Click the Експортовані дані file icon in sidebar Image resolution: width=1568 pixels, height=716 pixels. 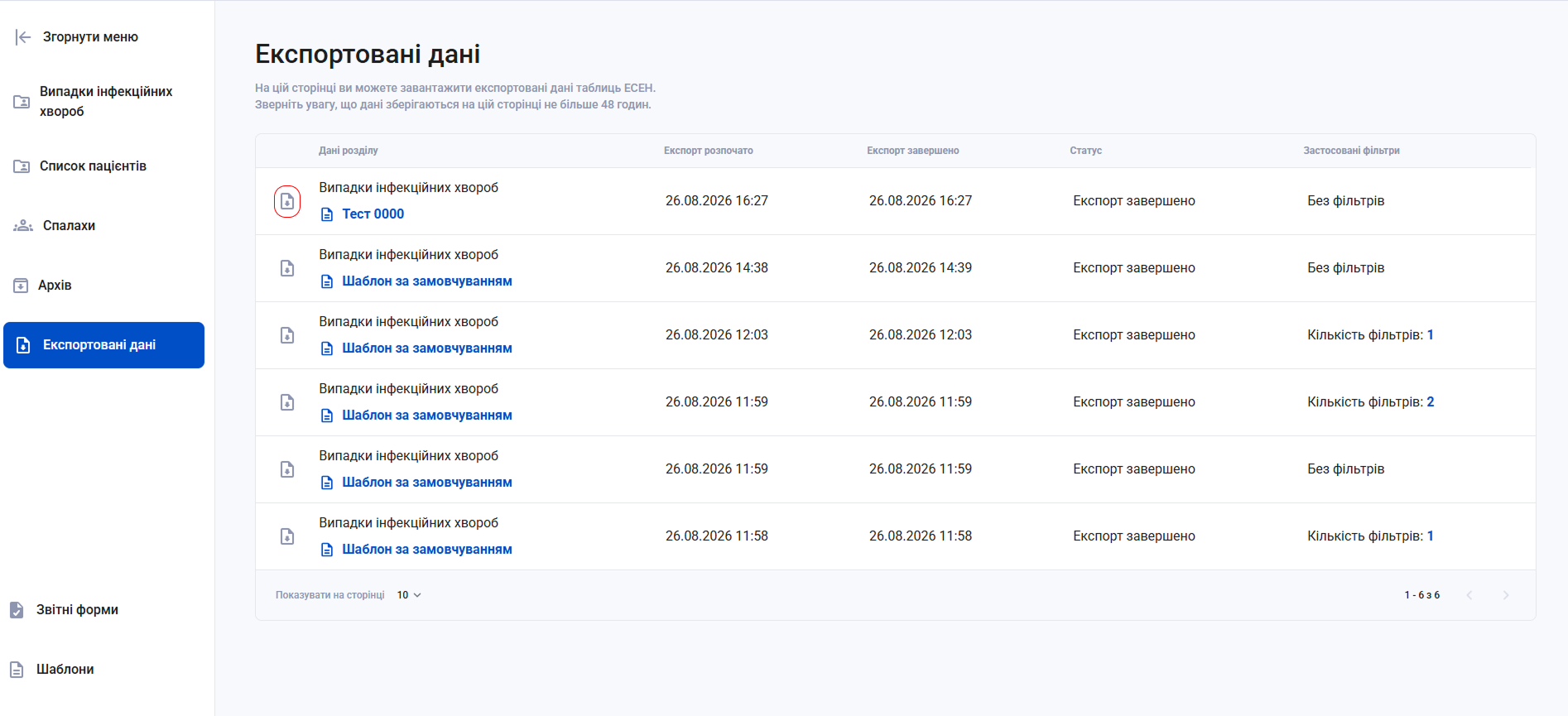pos(23,345)
